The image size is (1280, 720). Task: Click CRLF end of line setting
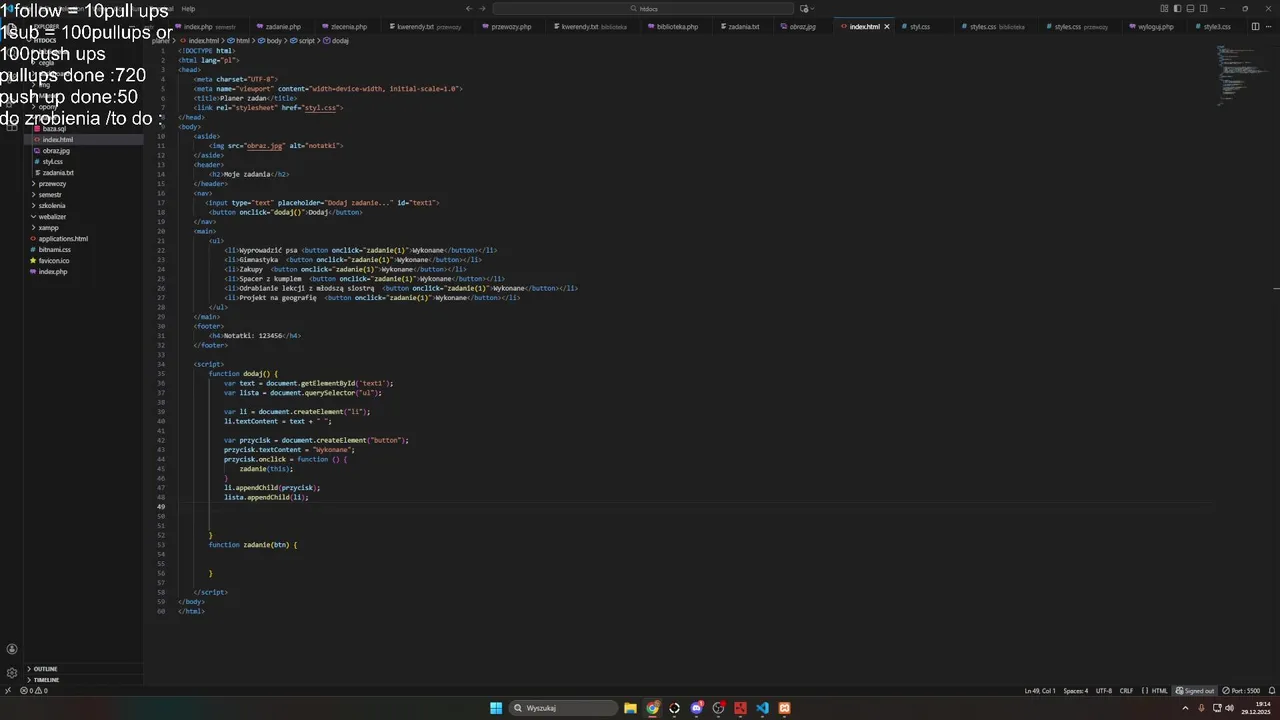1126,691
